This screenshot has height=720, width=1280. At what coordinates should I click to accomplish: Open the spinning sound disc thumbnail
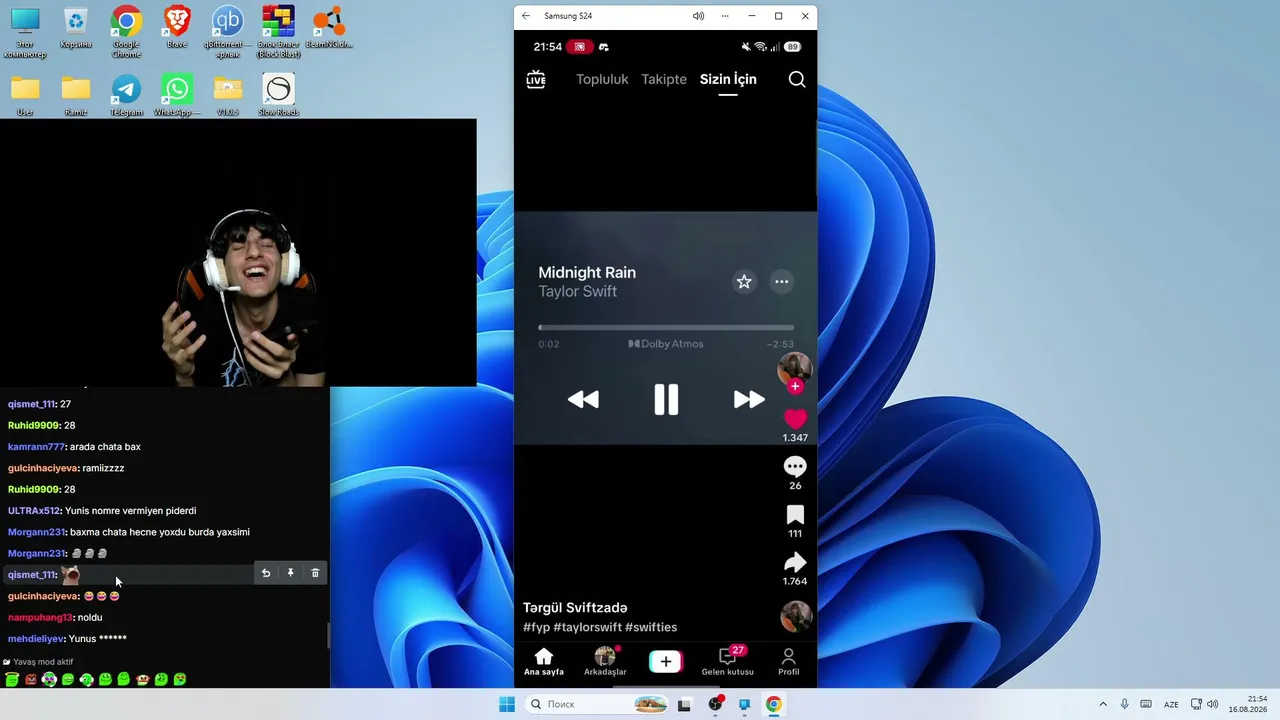click(x=796, y=617)
